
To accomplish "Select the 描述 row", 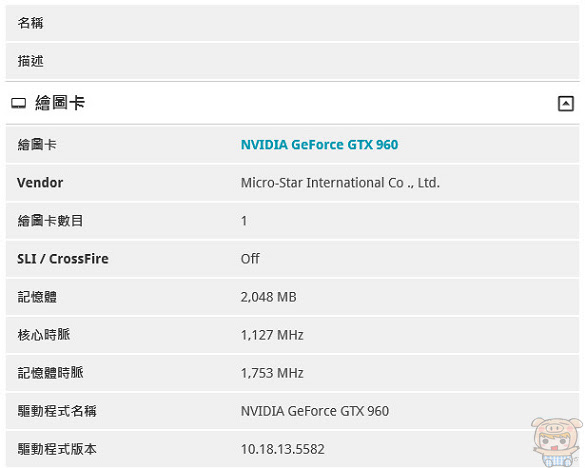I will pyautogui.click(x=292, y=61).
